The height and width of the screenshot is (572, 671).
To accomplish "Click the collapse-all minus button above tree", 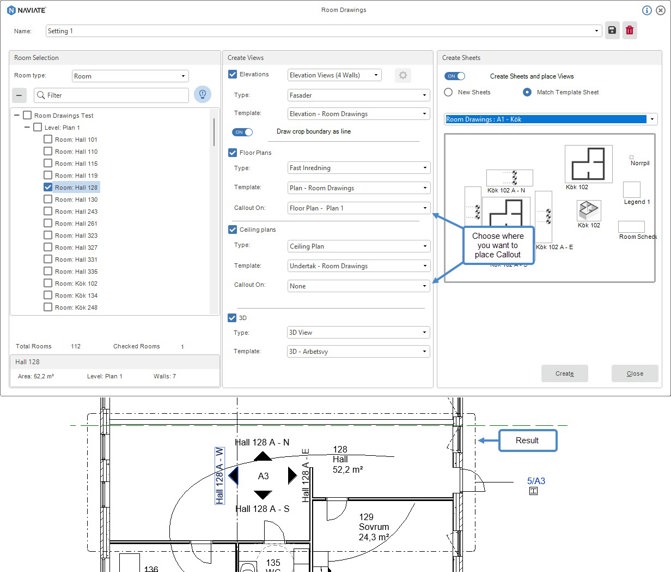I will coord(20,95).
